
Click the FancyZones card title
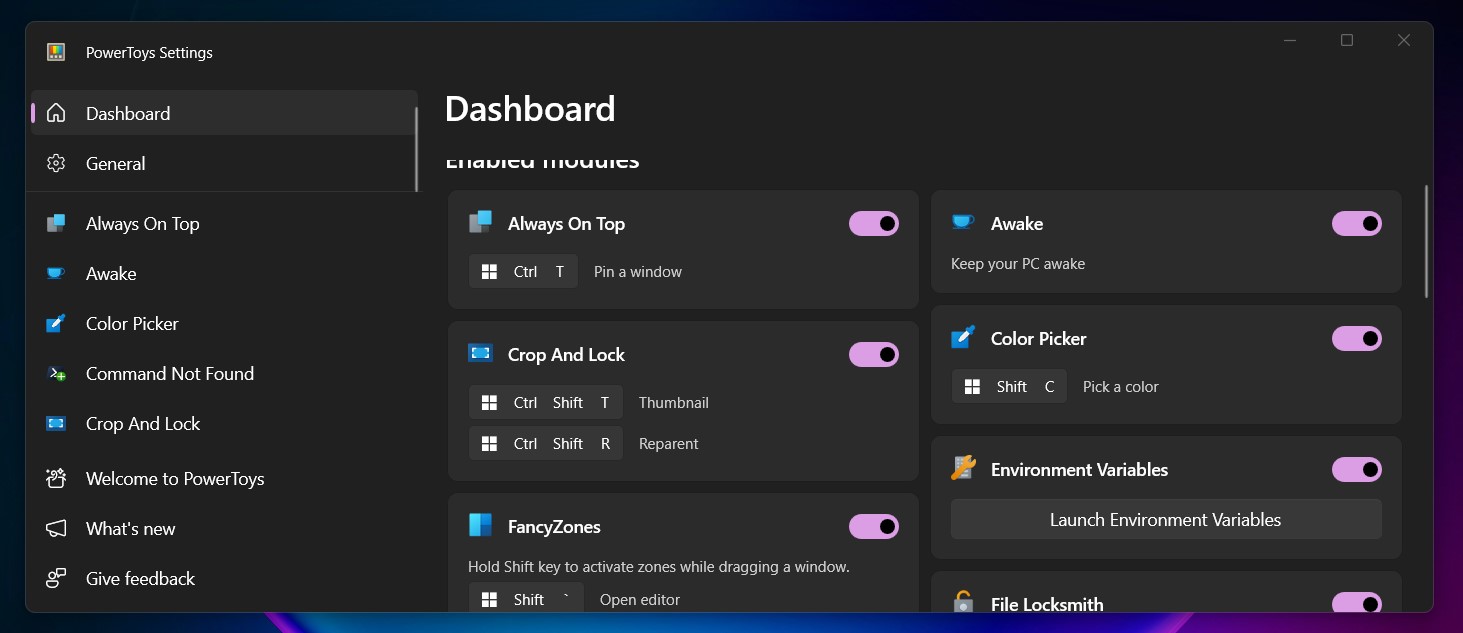[x=554, y=527]
